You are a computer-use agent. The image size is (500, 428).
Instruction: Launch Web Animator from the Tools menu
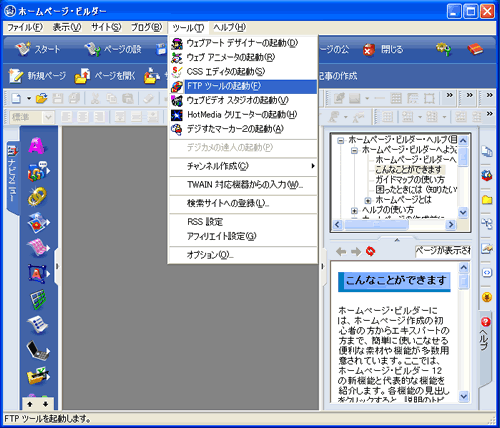pyautogui.click(x=243, y=57)
